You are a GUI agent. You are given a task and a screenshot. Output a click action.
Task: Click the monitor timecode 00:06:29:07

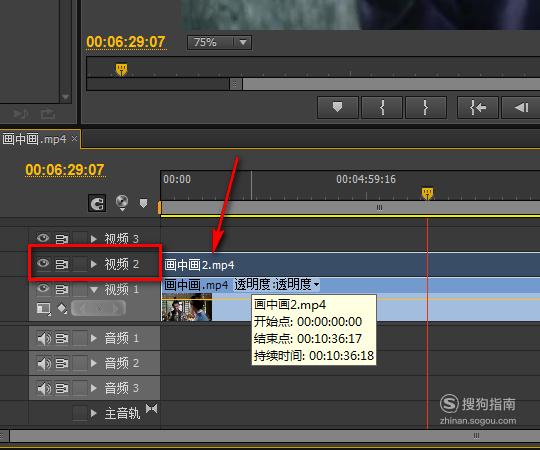(126, 42)
